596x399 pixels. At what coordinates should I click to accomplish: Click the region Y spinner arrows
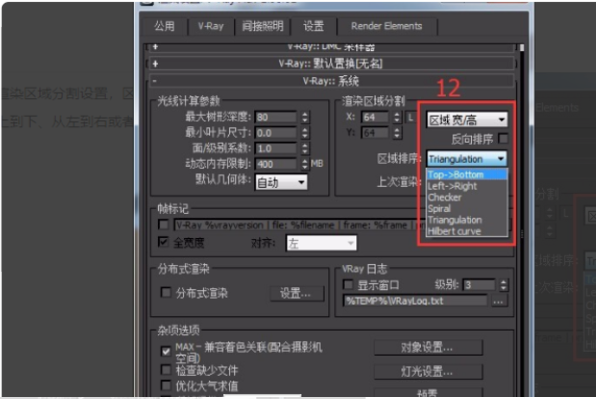(x=397, y=133)
